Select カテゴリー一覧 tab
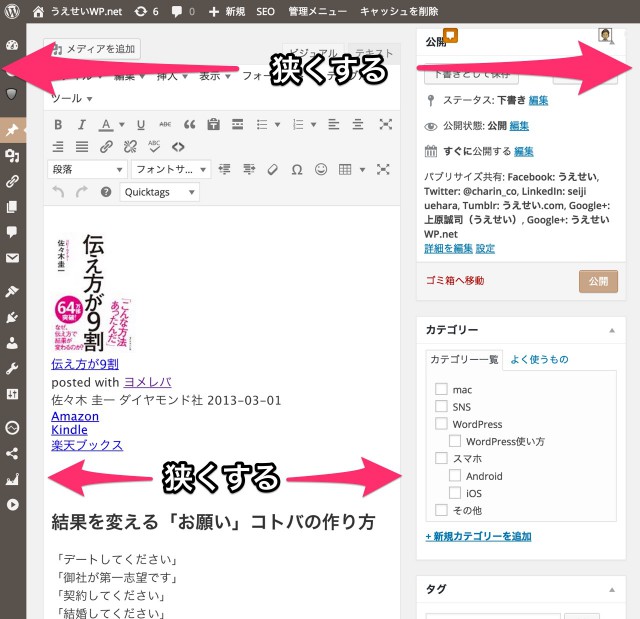 (464, 359)
